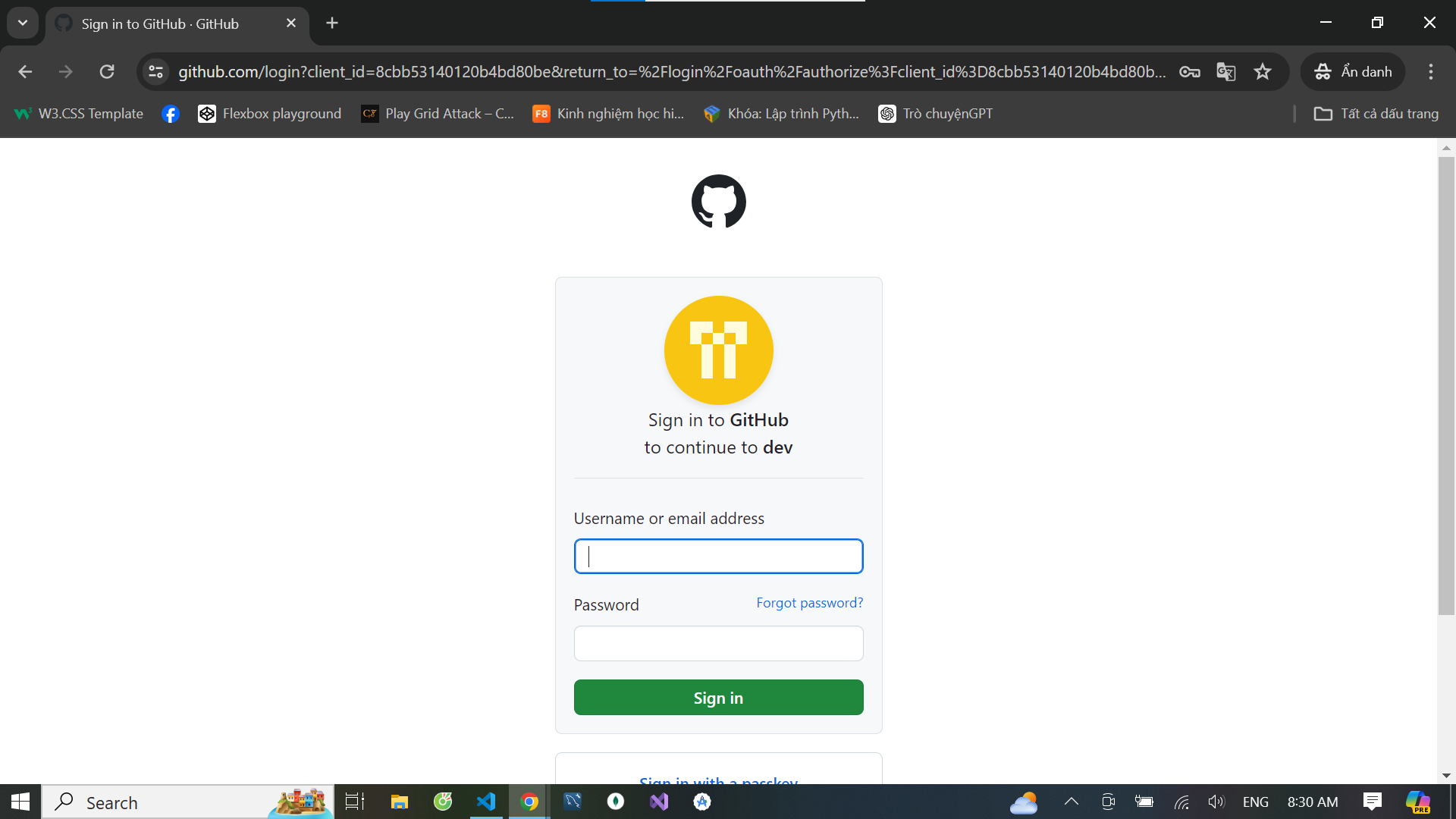Click the Password input field

click(x=718, y=643)
